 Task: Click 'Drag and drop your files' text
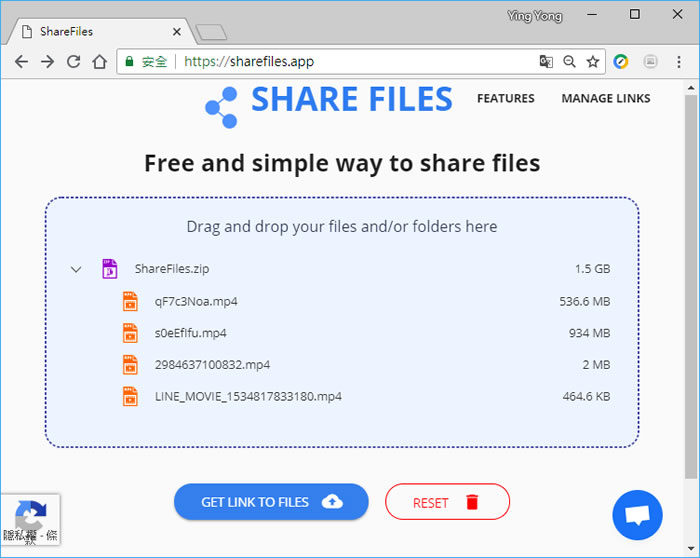click(x=342, y=227)
